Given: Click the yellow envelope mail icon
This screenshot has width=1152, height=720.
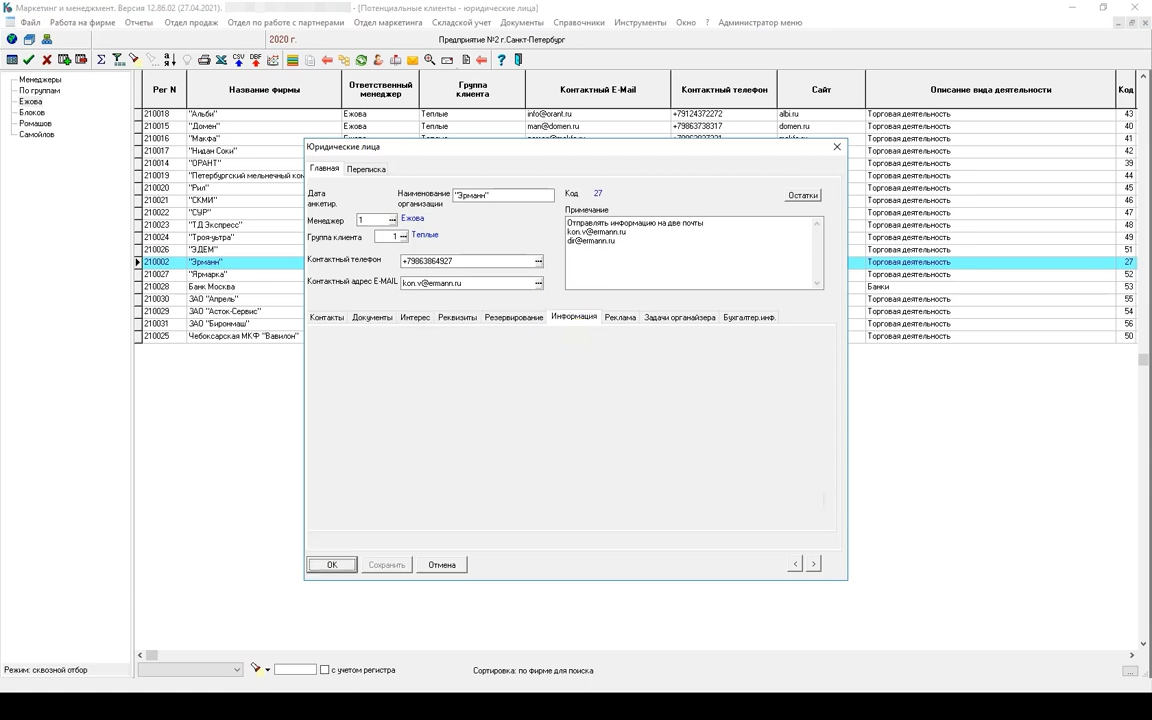Looking at the screenshot, I should coord(412,60).
